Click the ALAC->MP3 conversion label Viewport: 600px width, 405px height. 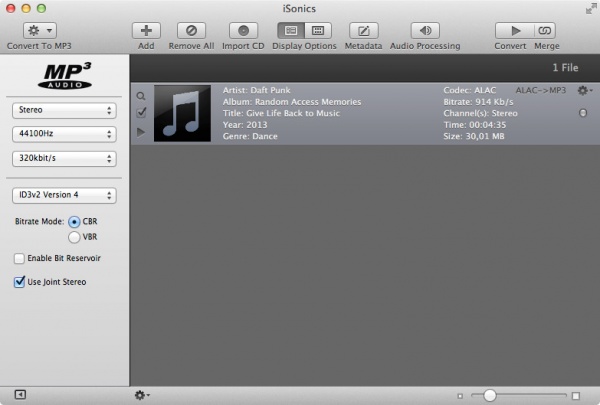541,90
